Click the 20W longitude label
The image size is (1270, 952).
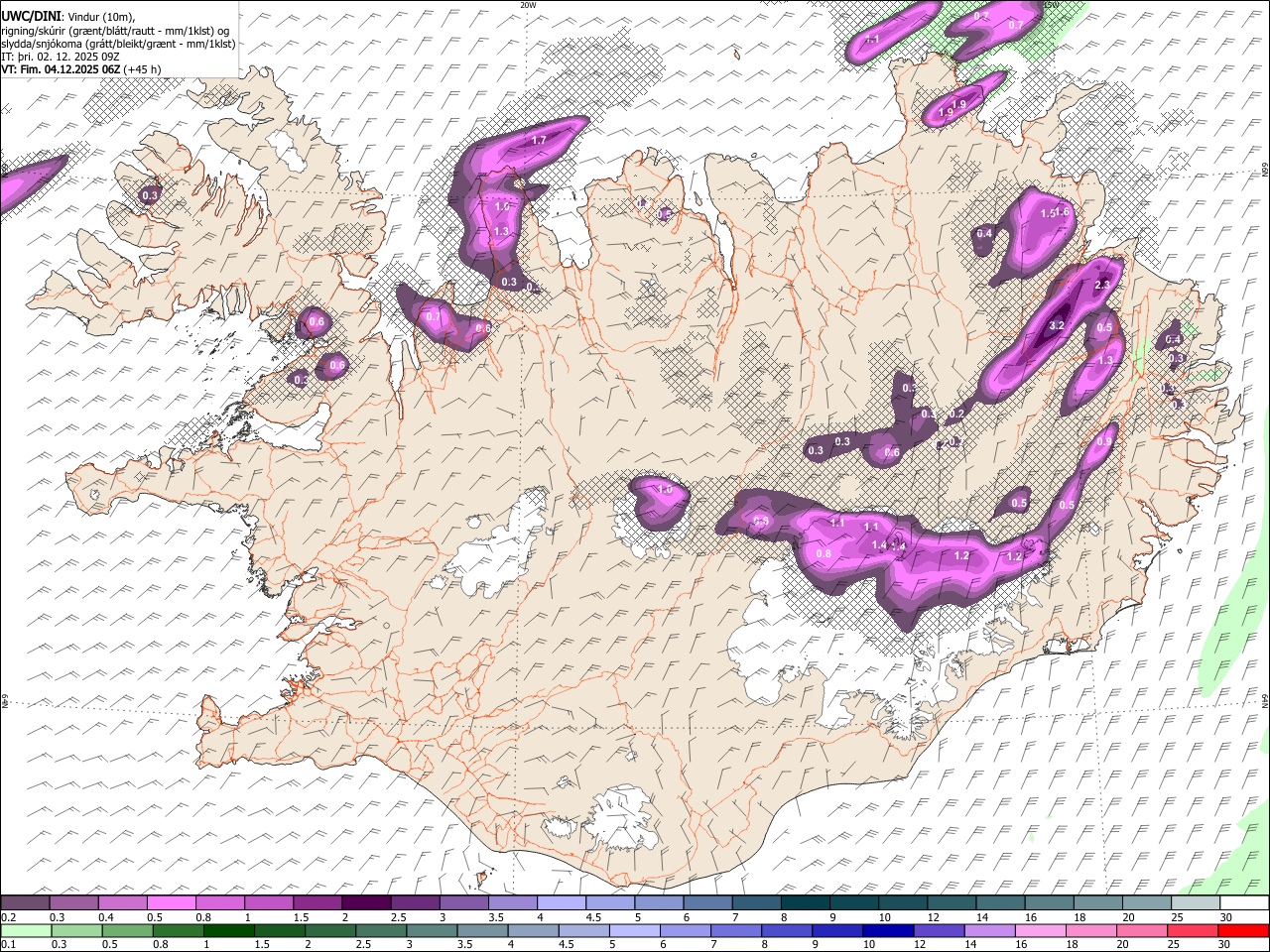coord(528,5)
